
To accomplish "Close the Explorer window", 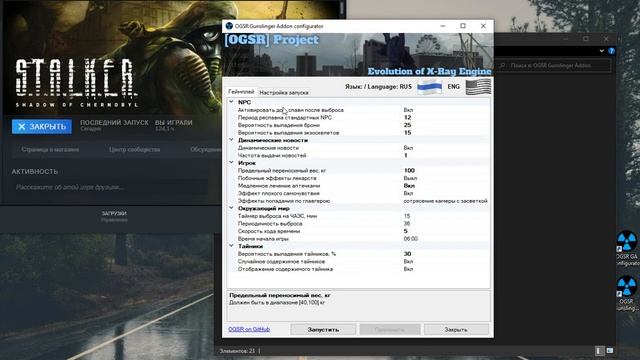I will click(x=606, y=39).
